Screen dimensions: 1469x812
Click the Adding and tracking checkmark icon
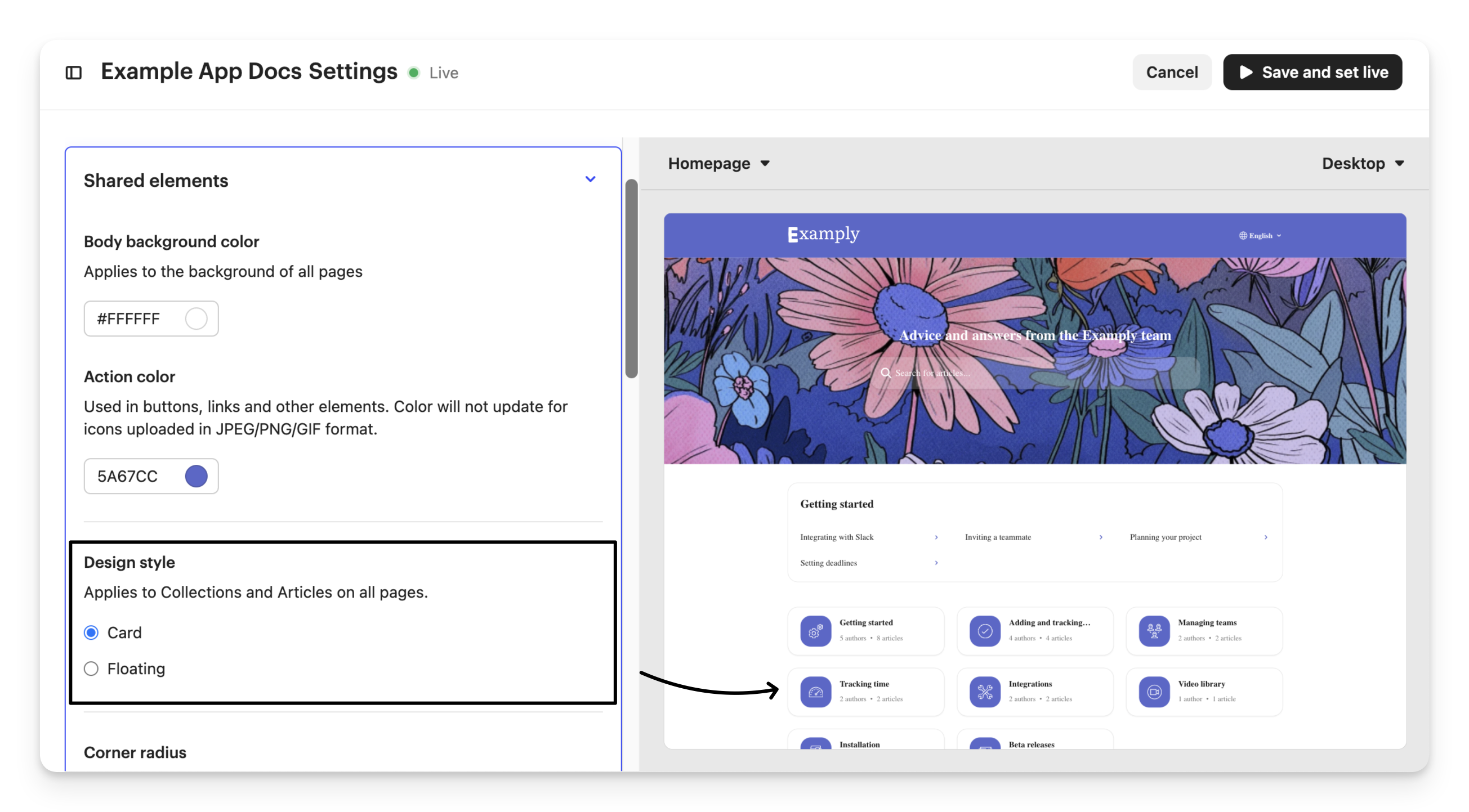(x=985, y=631)
